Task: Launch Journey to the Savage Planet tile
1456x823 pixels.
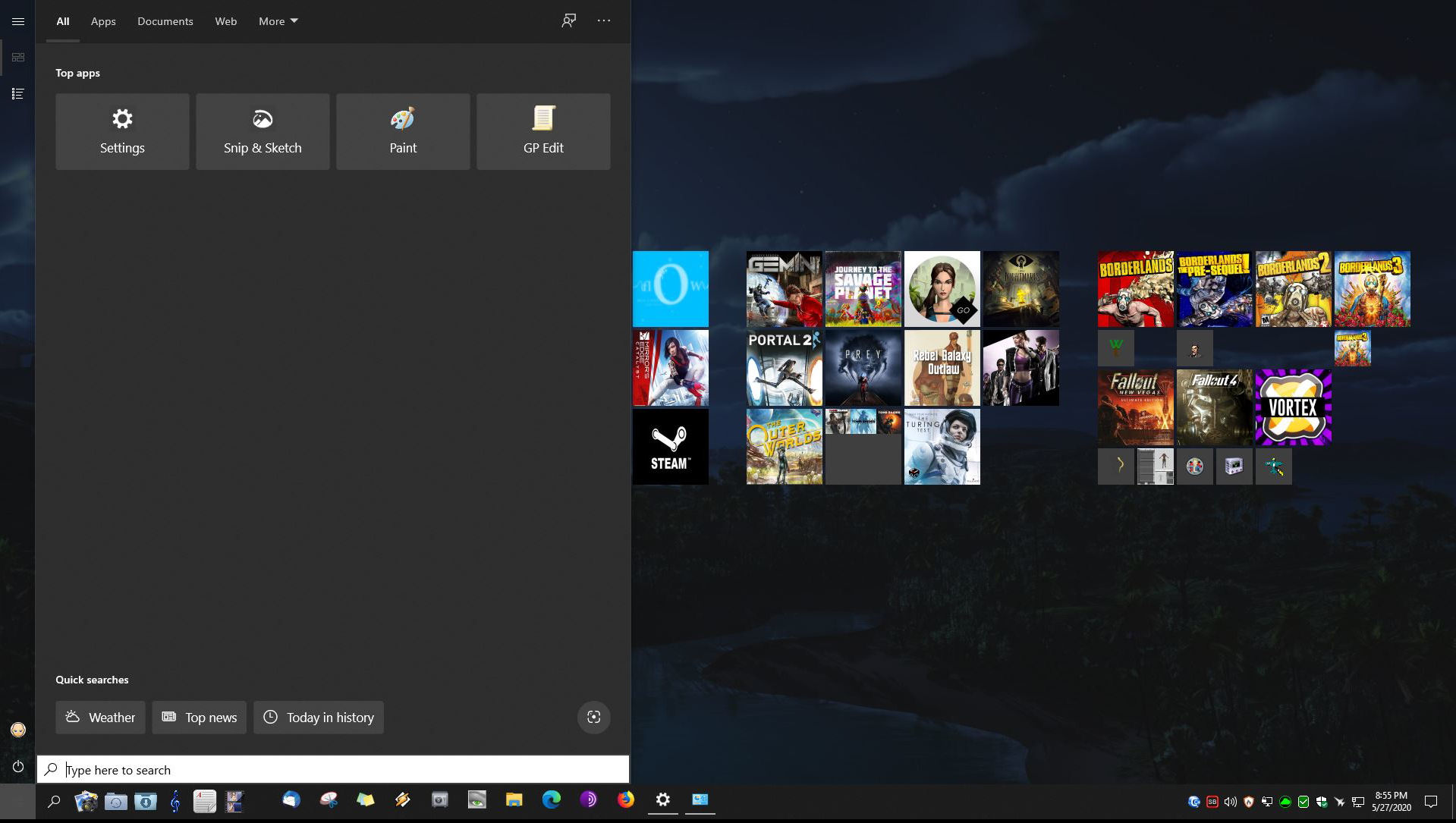Action: coord(863,289)
